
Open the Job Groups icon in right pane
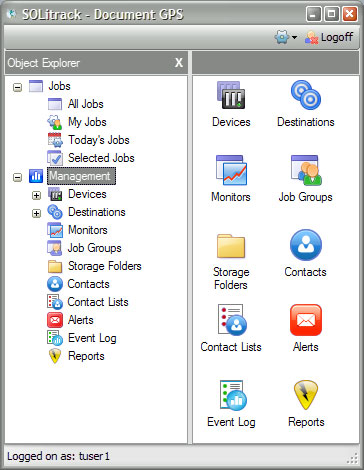tap(306, 170)
